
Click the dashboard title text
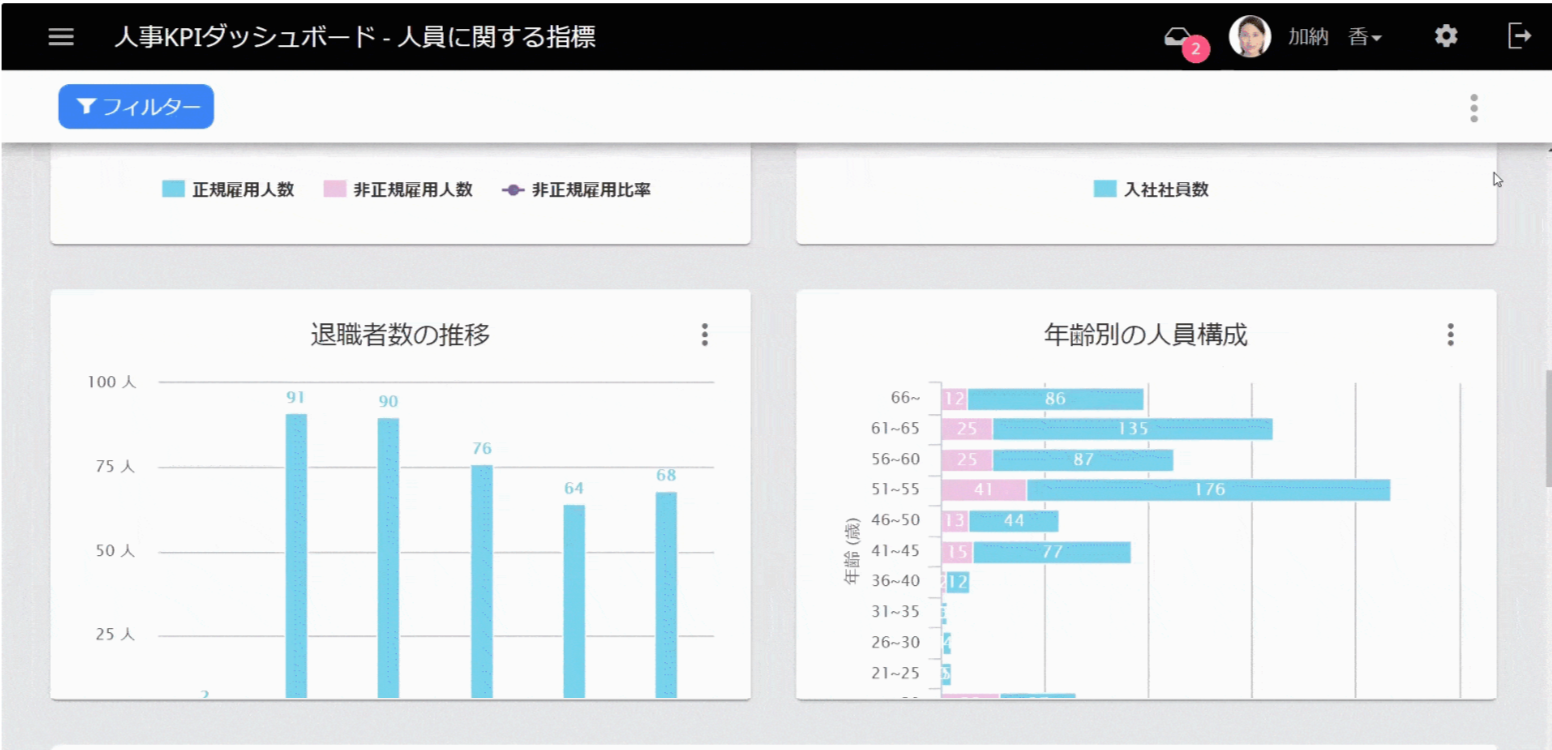(355, 37)
